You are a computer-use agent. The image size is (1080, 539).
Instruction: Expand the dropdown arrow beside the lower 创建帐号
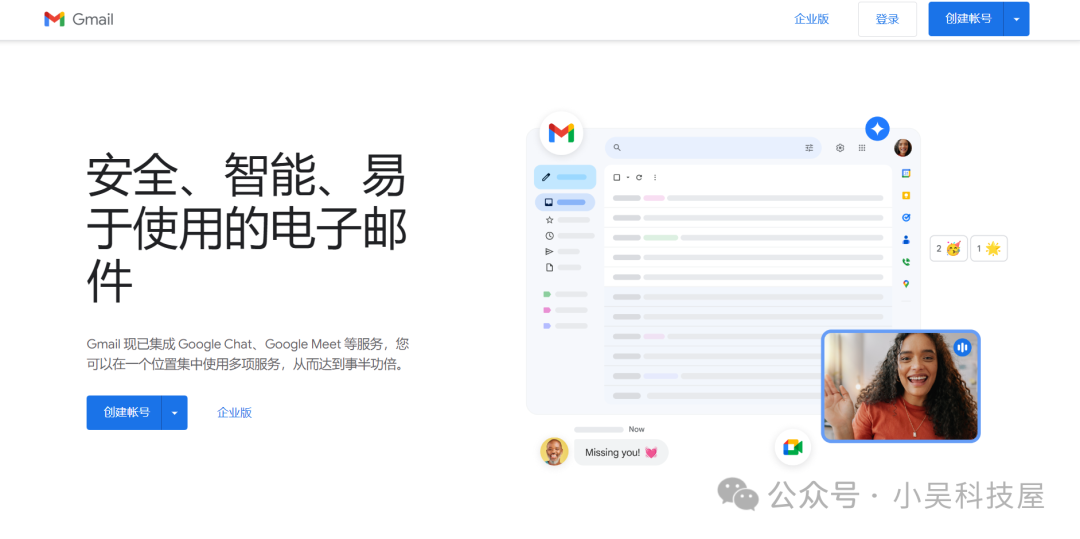(x=175, y=412)
